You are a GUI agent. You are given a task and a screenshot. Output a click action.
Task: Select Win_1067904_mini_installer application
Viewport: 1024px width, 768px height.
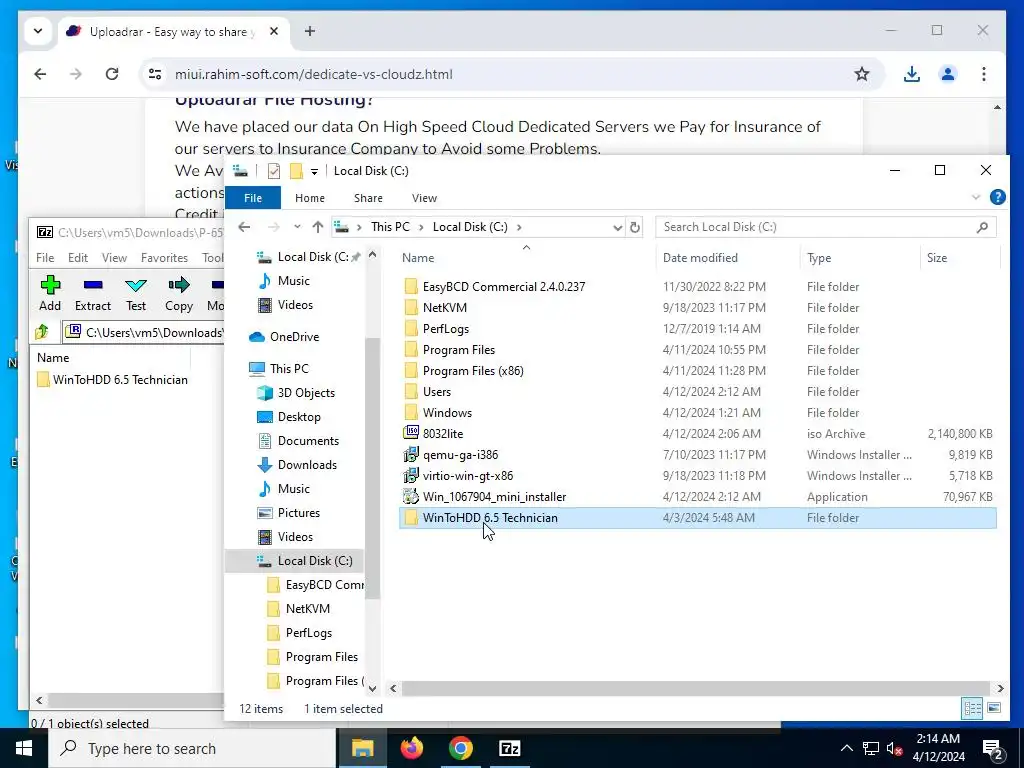[494, 497]
